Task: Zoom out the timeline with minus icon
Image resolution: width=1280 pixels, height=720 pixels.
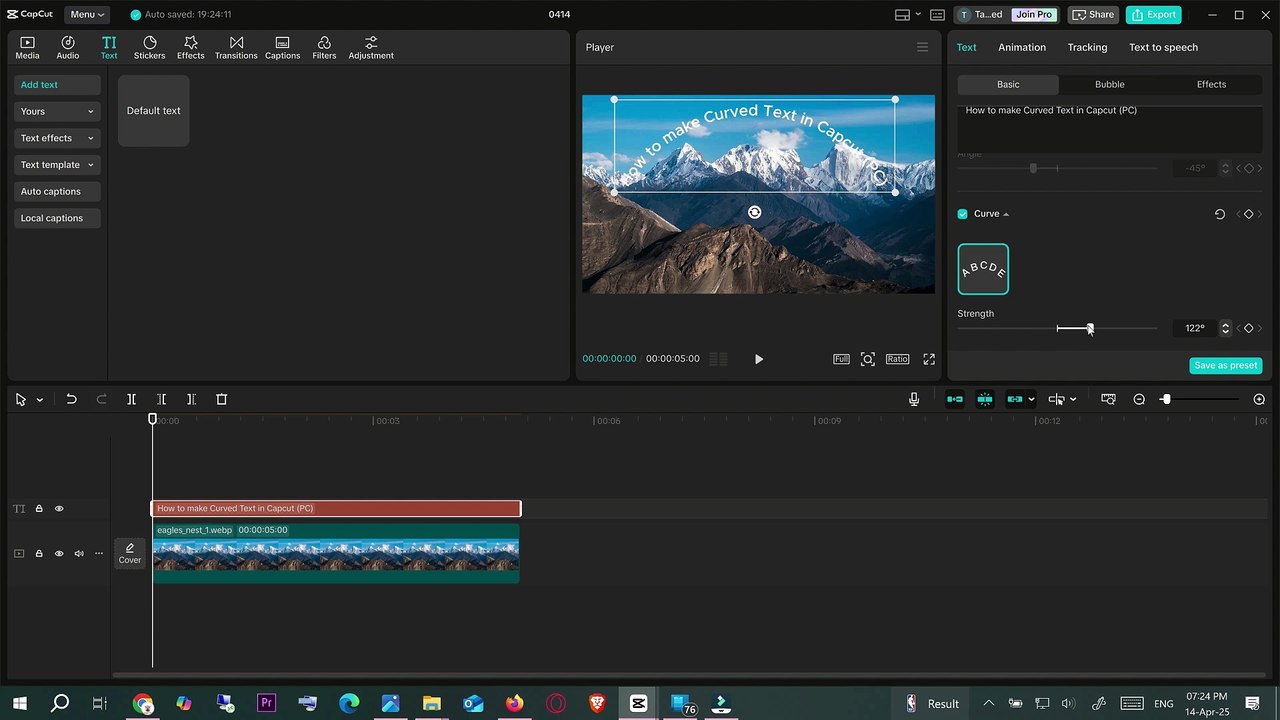Action: pyautogui.click(x=1139, y=399)
